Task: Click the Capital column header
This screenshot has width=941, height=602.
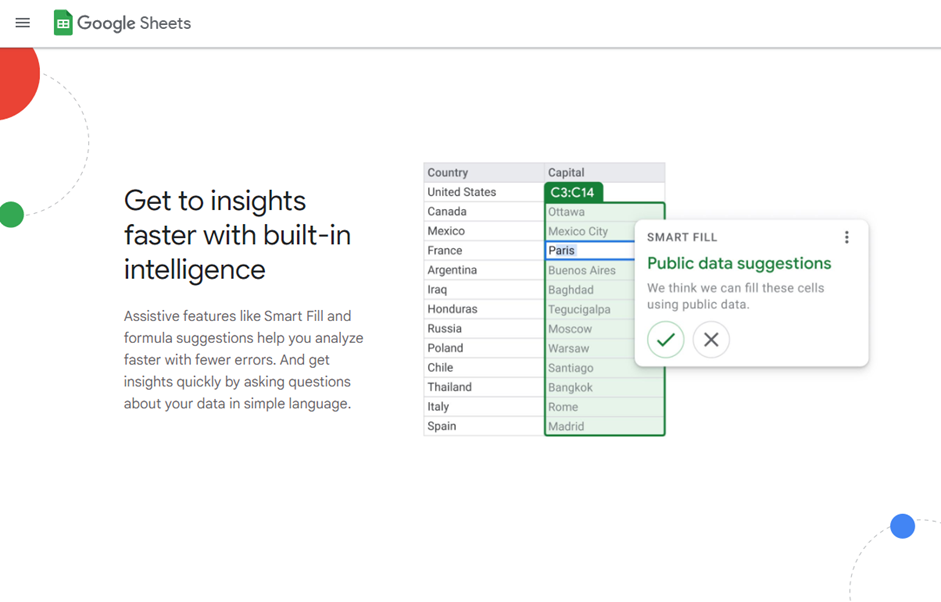Action: point(604,172)
